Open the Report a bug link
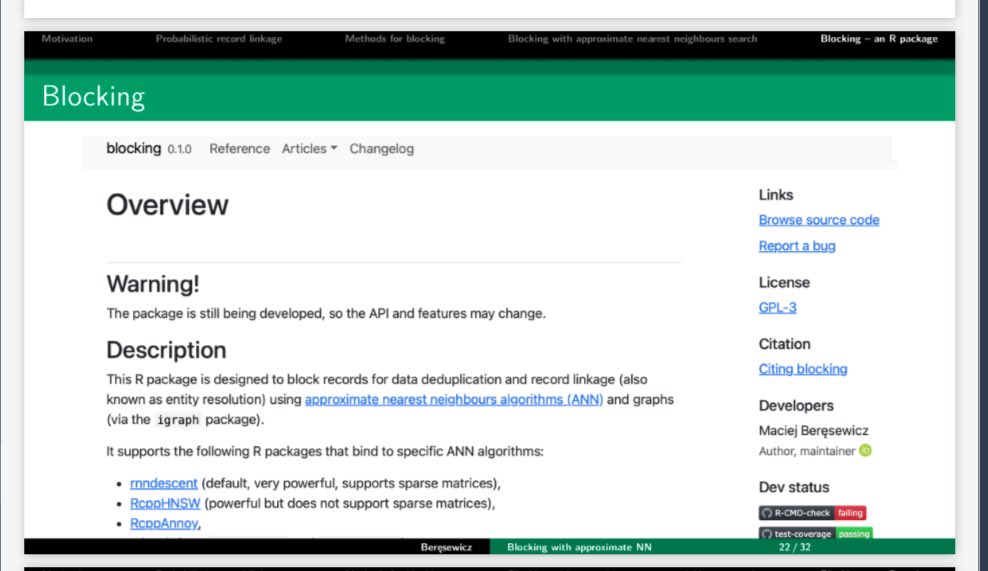Viewport: 988px width, 571px height. tap(797, 246)
